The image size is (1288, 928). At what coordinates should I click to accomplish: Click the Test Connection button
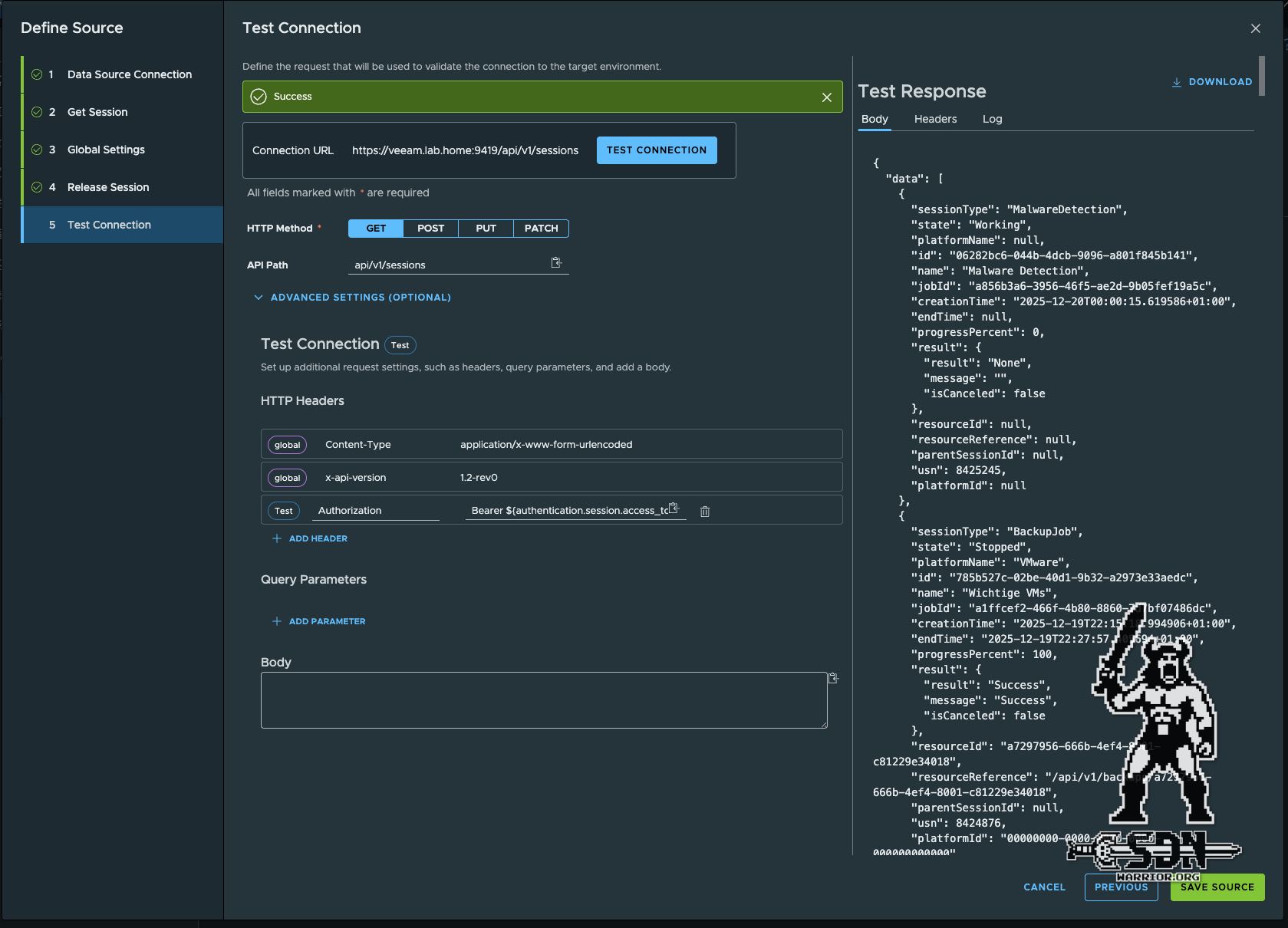pos(657,150)
